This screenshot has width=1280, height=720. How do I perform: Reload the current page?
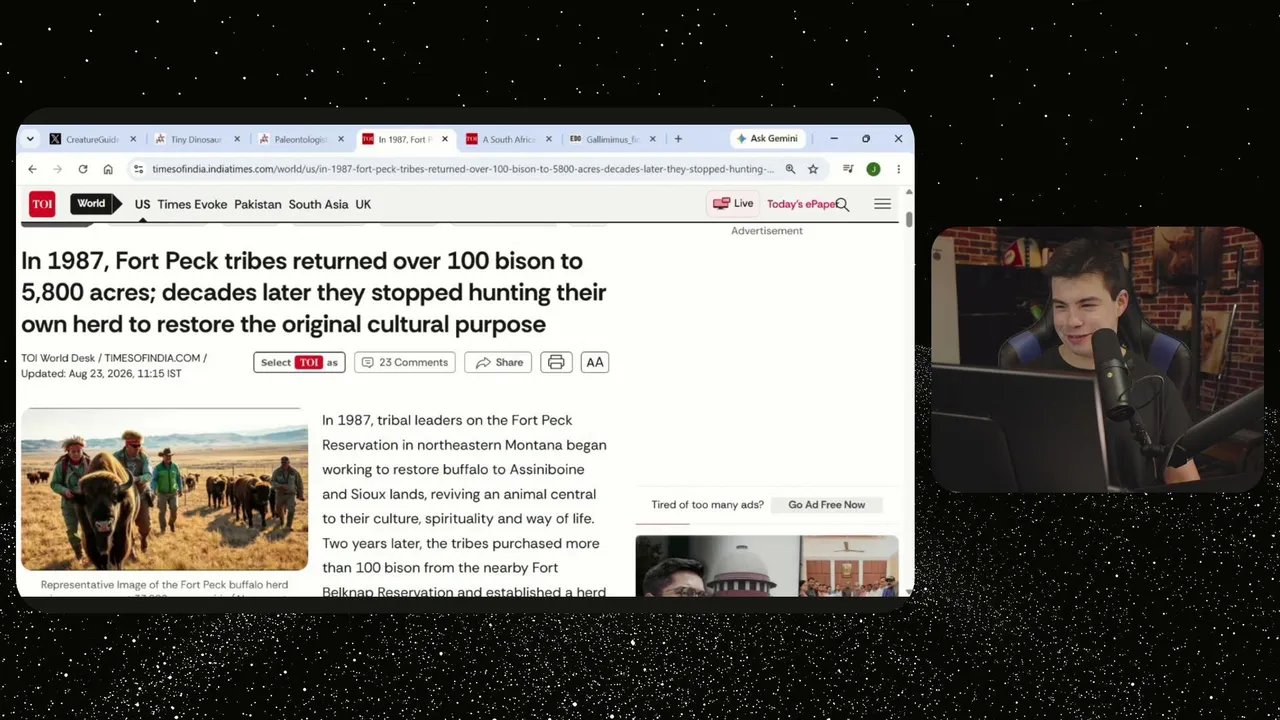coord(83,169)
